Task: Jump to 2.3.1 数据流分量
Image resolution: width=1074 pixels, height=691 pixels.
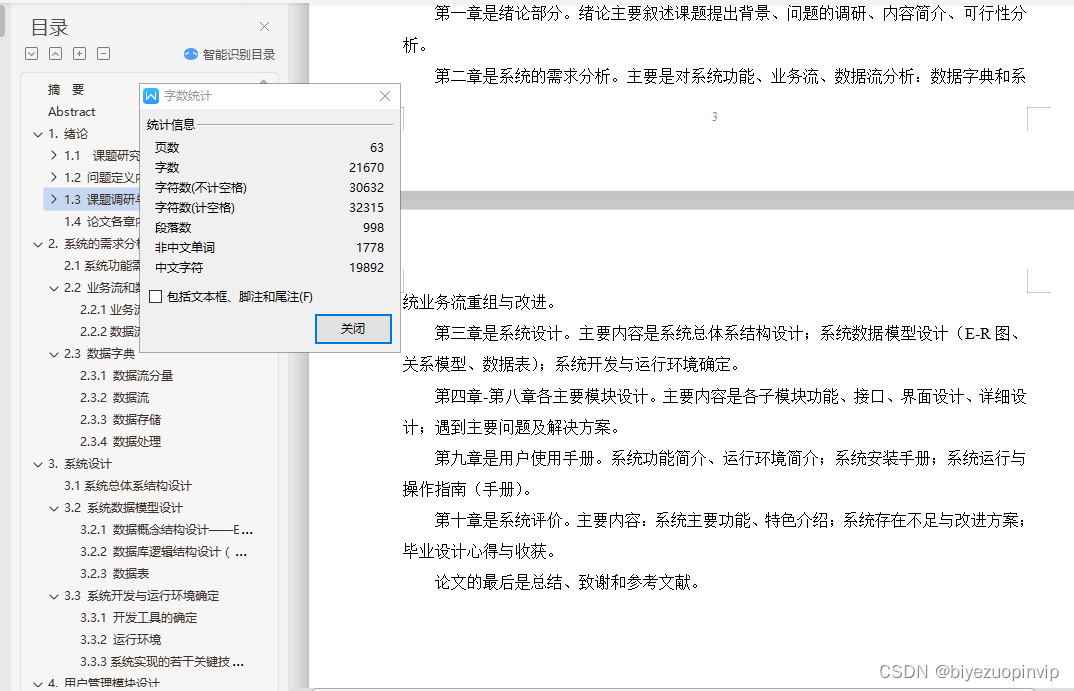Action: [x=127, y=375]
